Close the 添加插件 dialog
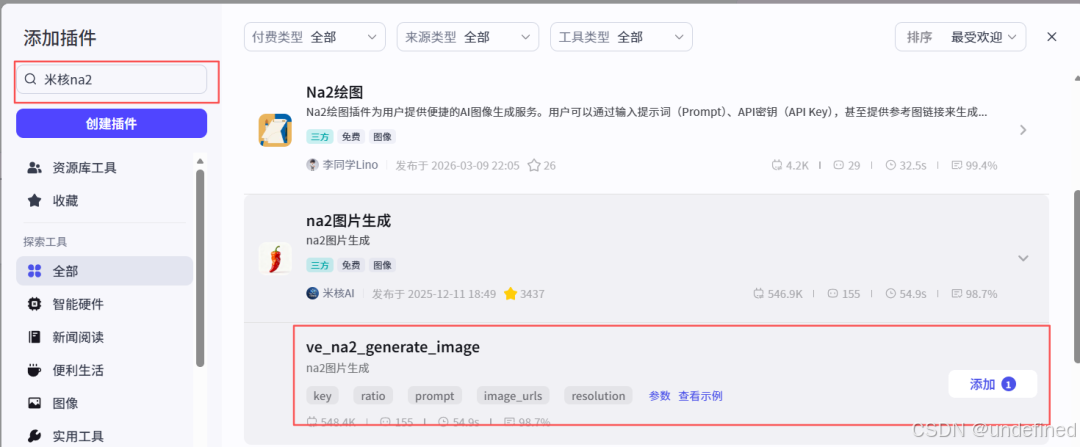 click(1052, 37)
